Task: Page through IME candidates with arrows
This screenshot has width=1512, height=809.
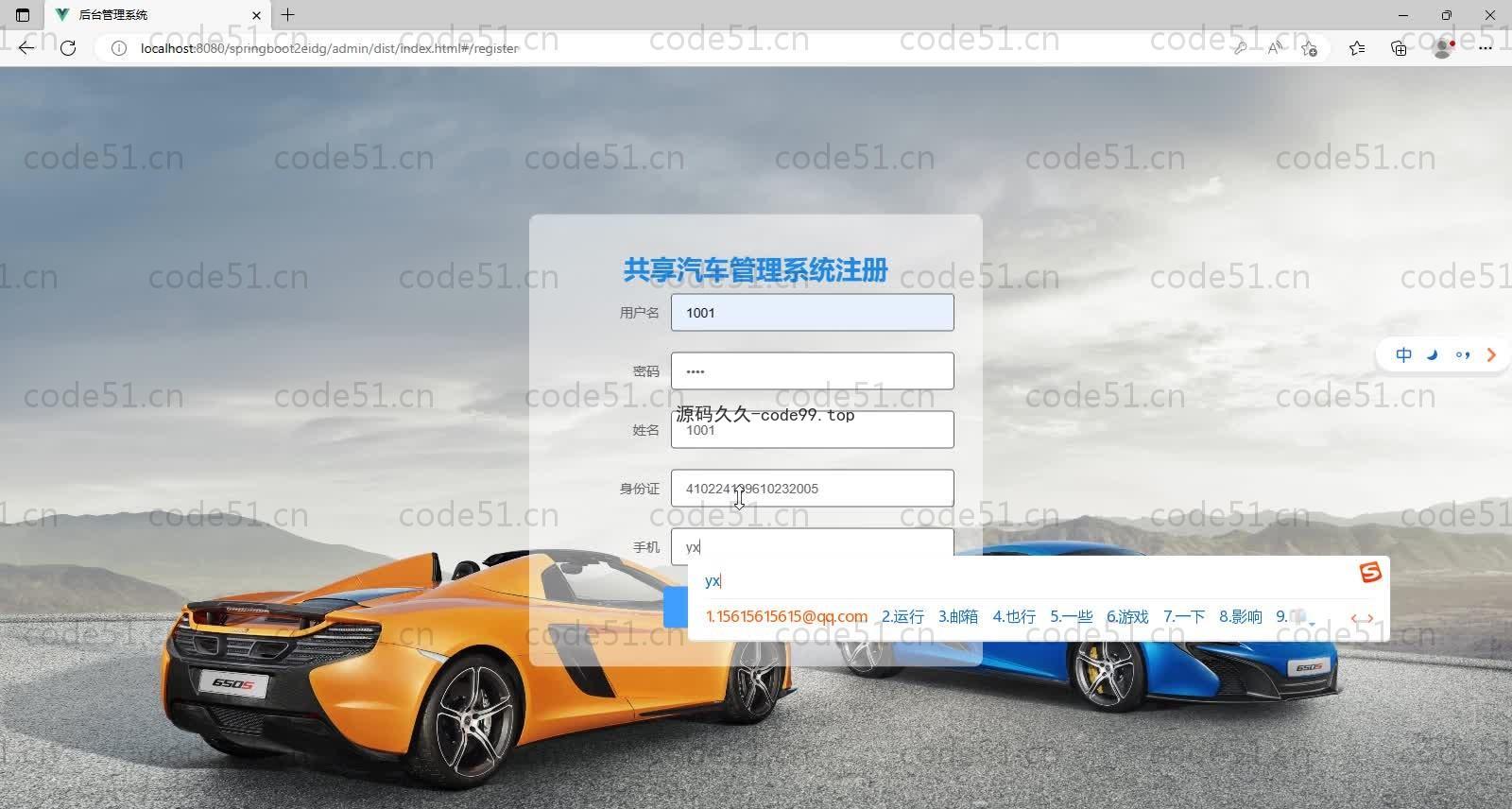Action: point(1362,619)
